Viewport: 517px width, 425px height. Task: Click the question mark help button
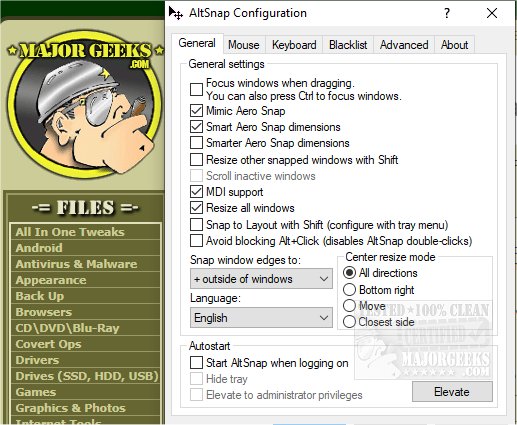(447, 13)
